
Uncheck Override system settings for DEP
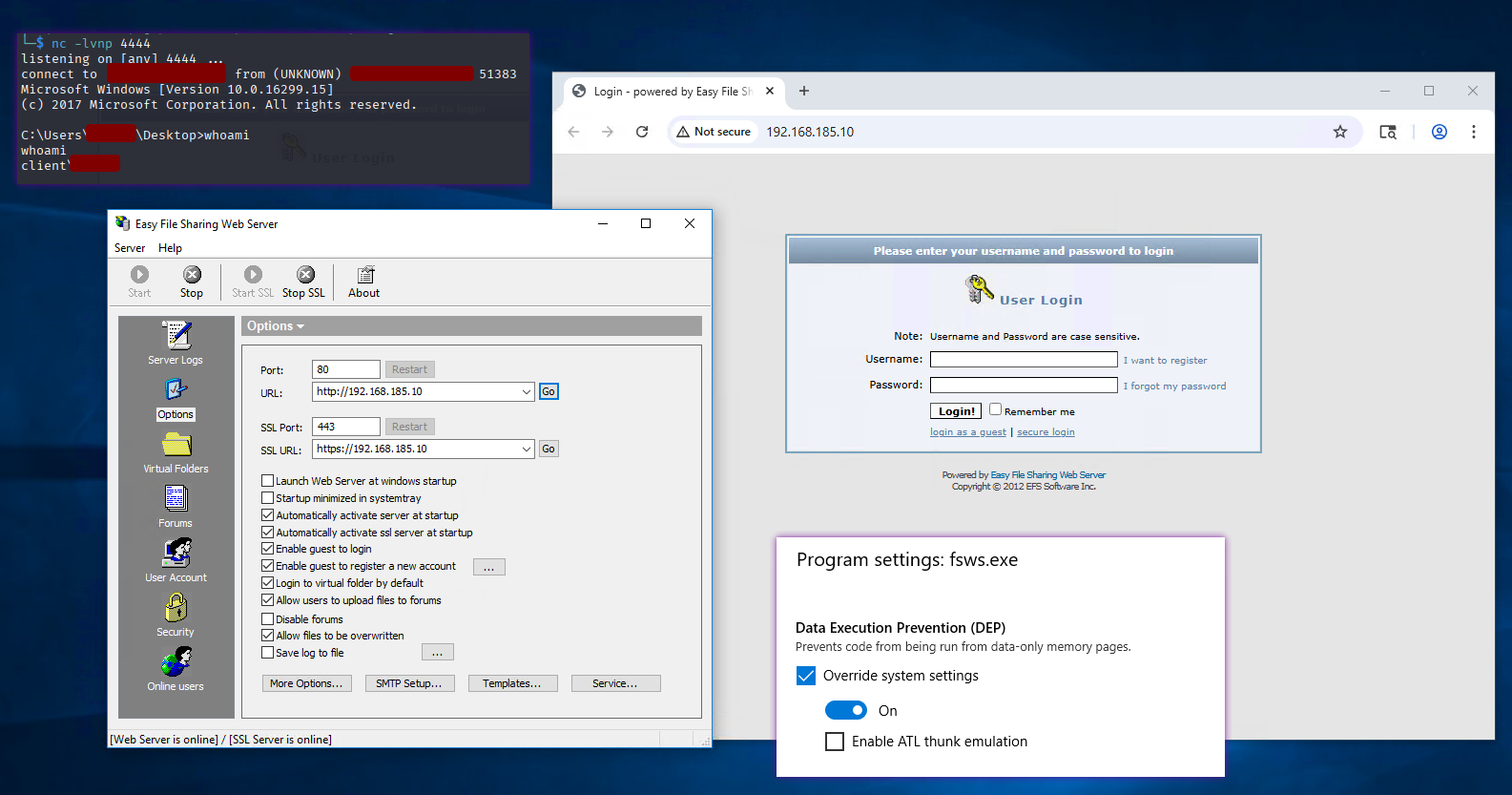pyautogui.click(x=806, y=676)
